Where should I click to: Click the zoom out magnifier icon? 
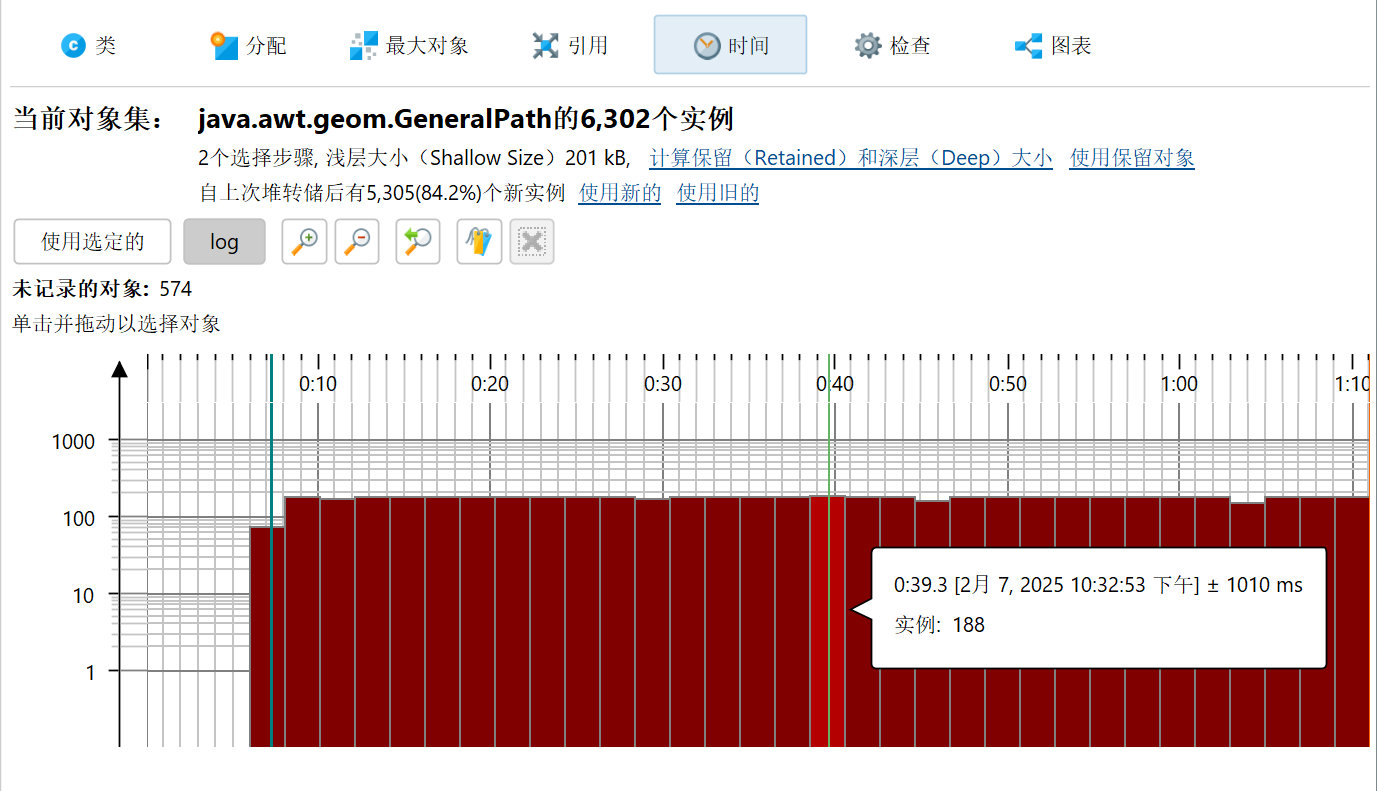357,242
